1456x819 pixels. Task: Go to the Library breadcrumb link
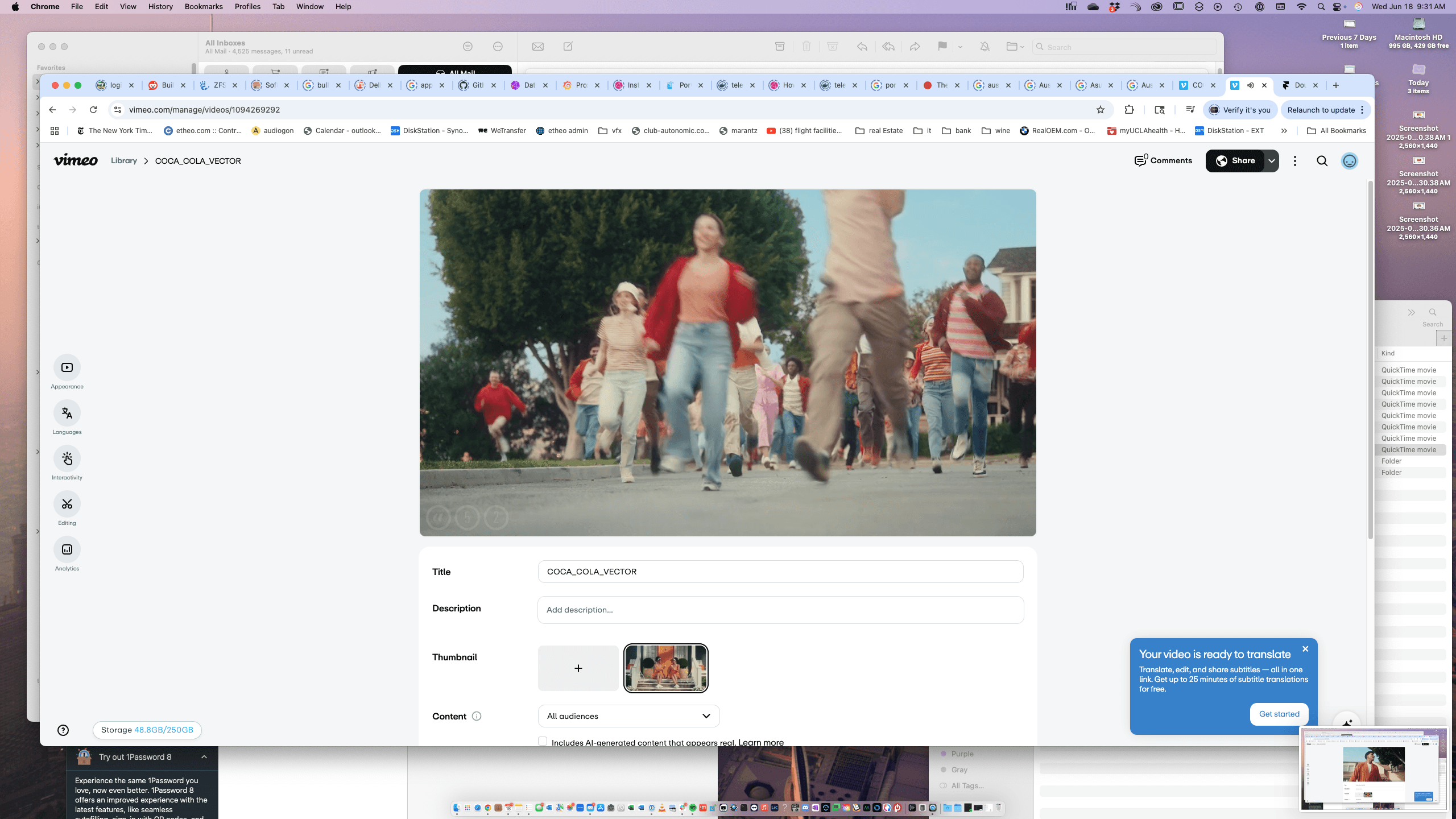(x=123, y=161)
